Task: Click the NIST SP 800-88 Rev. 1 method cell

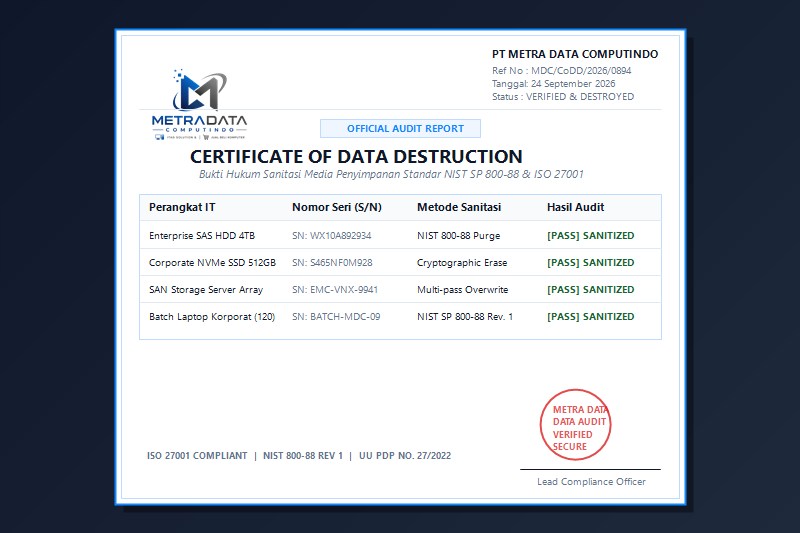Action: pos(465,317)
